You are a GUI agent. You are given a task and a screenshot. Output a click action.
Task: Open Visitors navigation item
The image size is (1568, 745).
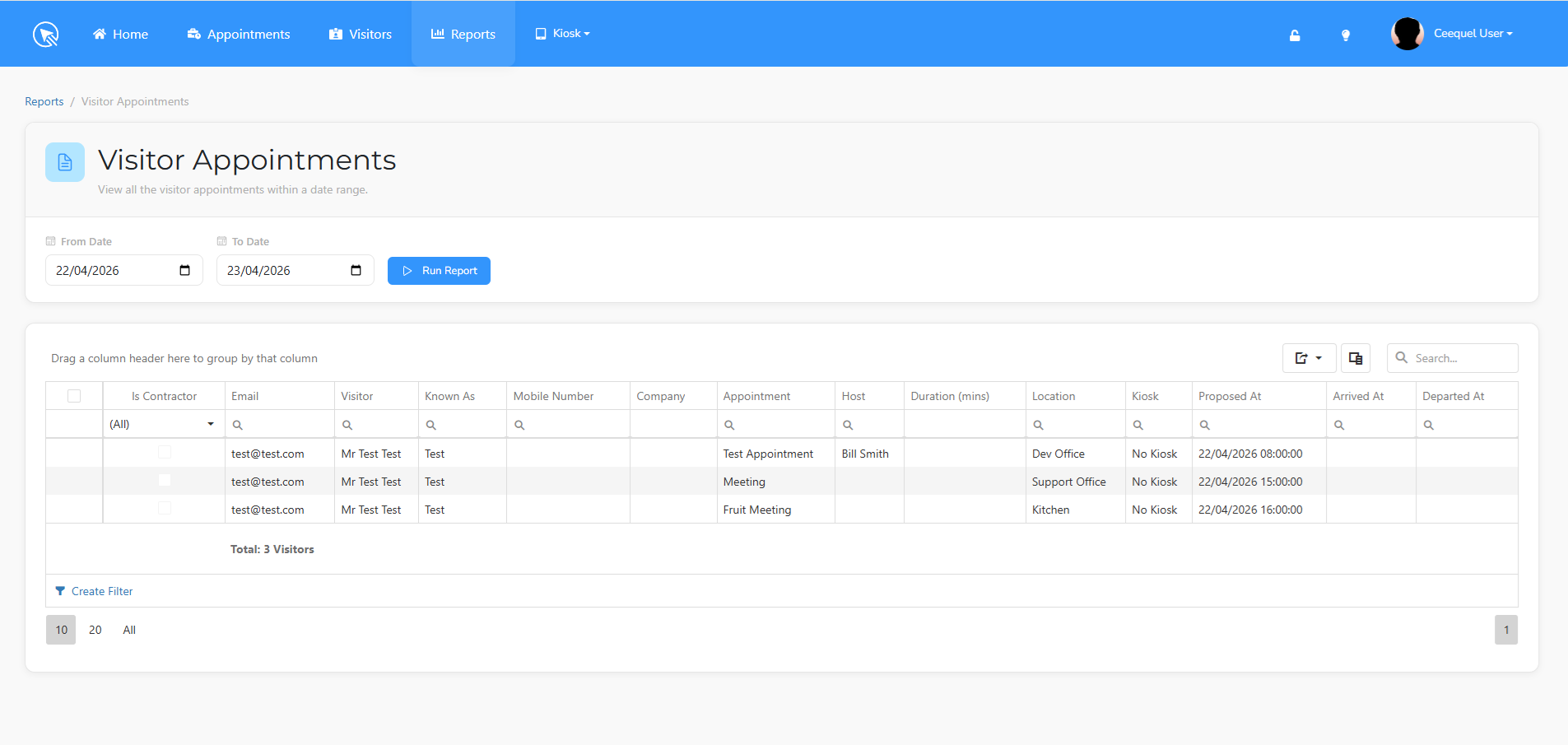[361, 34]
